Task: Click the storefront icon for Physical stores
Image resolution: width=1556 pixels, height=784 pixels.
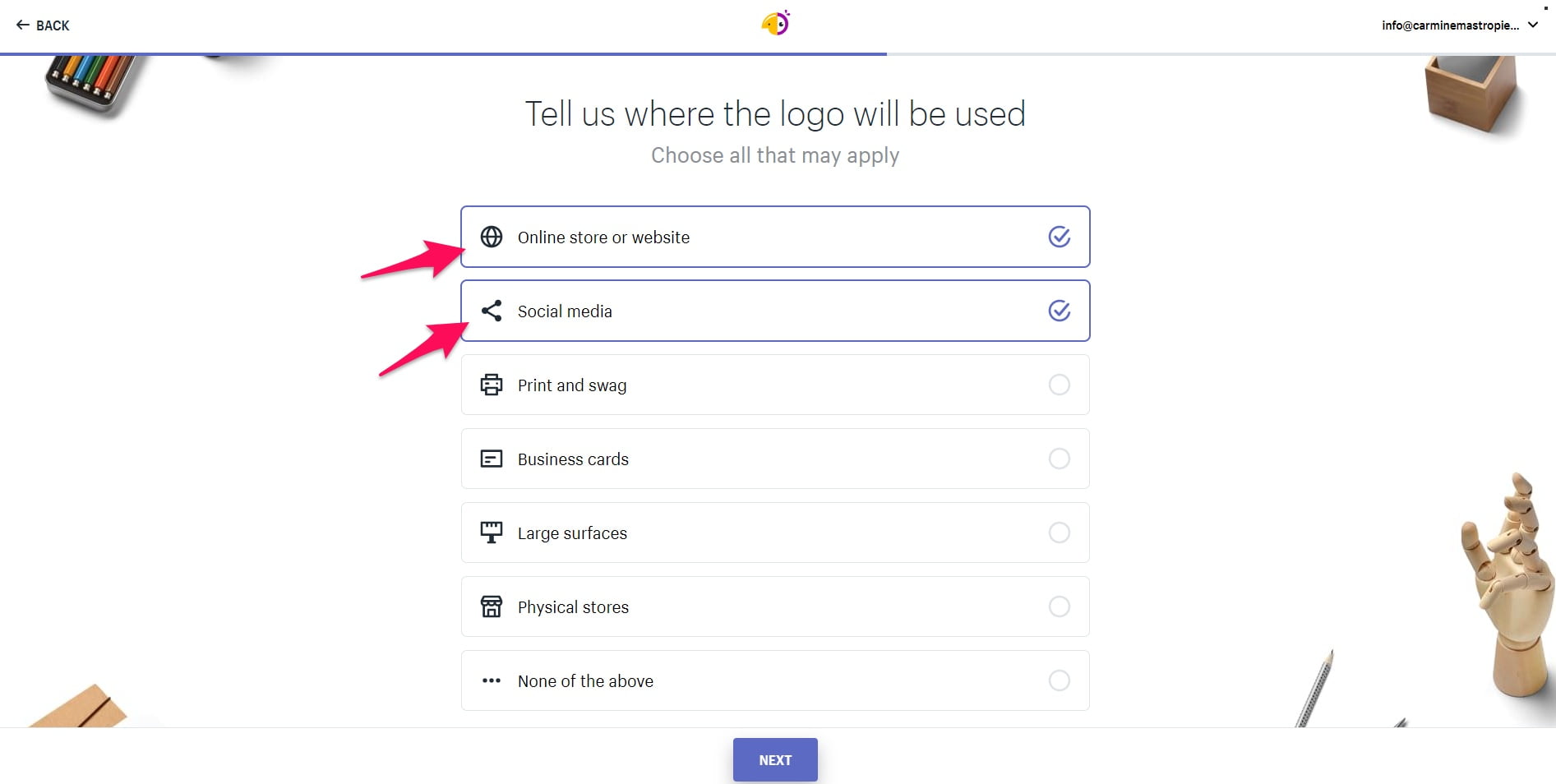Action: 492,606
